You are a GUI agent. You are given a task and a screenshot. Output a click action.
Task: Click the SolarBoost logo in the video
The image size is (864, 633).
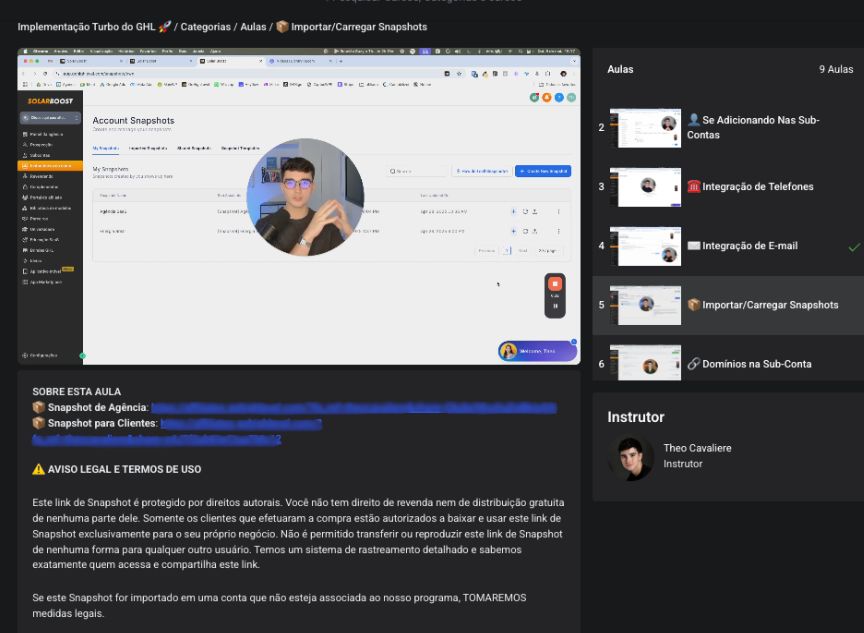pos(50,101)
